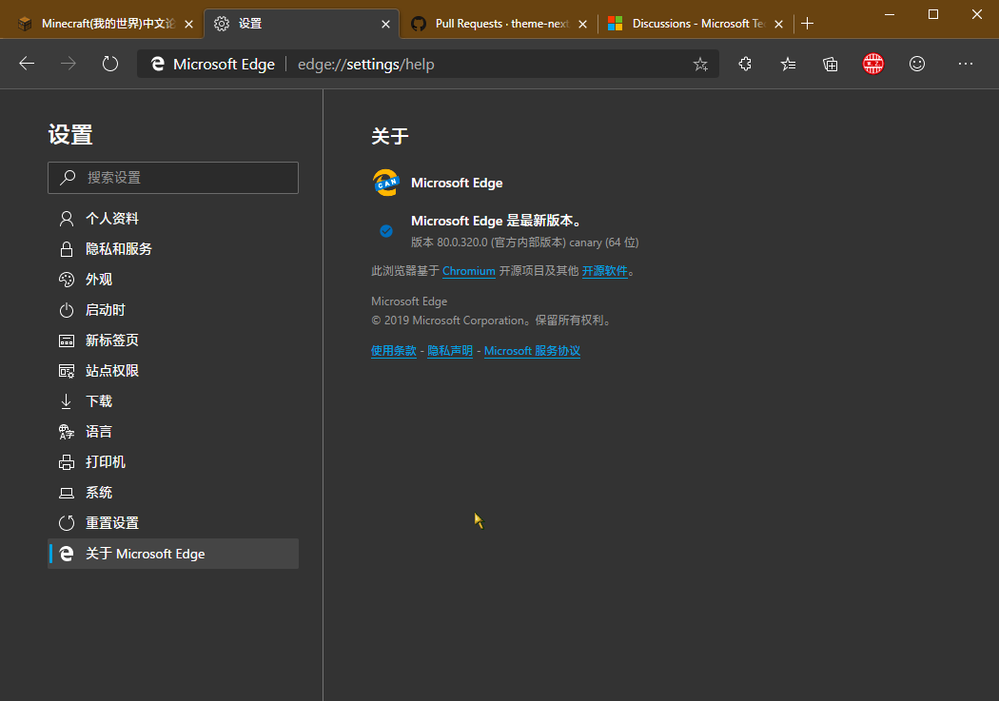Image resolution: width=999 pixels, height=701 pixels.
Task: Click the red profile avatar icon
Action: [x=872, y=63]
